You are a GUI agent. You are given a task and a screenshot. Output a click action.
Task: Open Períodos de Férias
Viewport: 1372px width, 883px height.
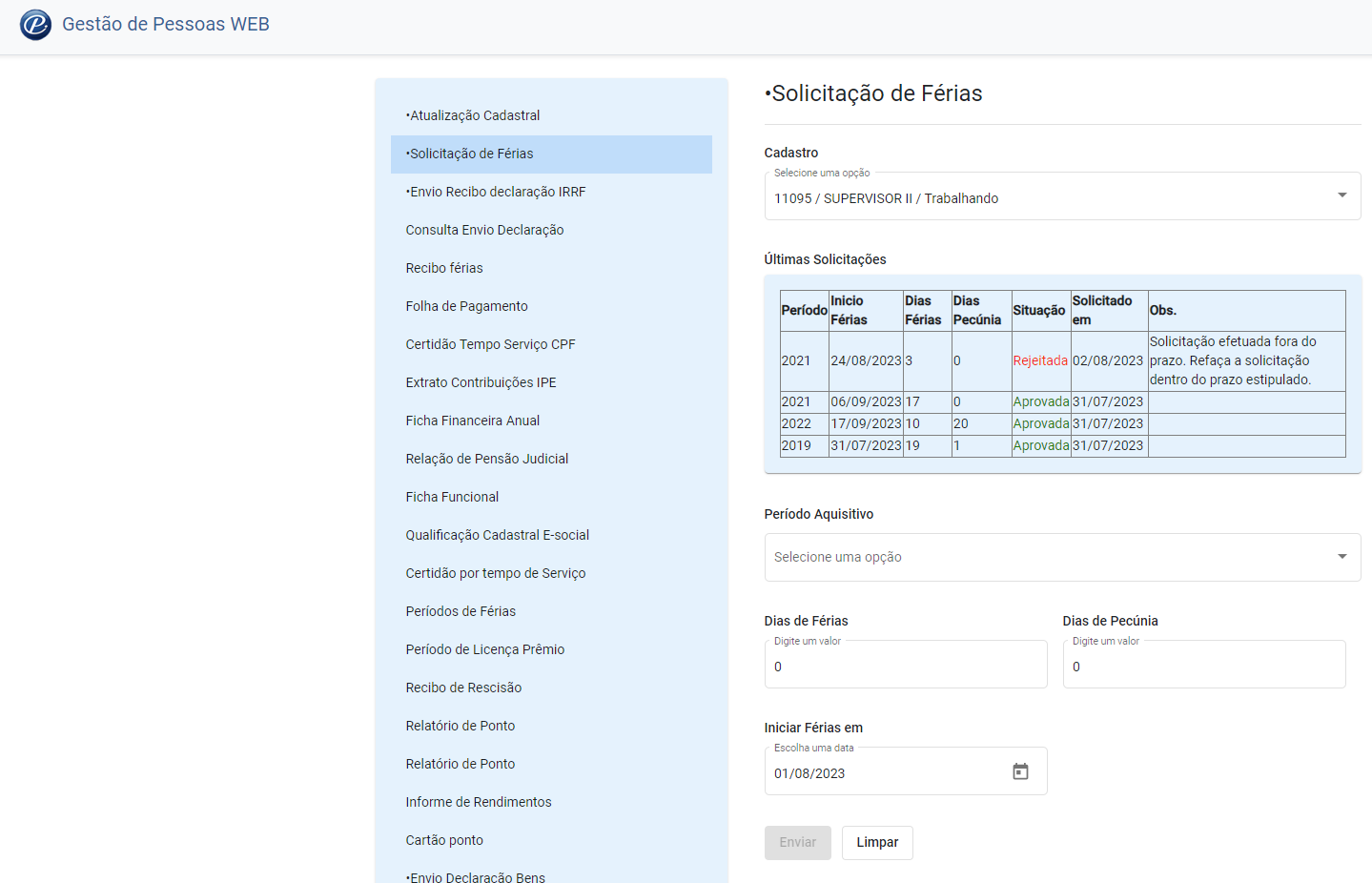(551, 611)
